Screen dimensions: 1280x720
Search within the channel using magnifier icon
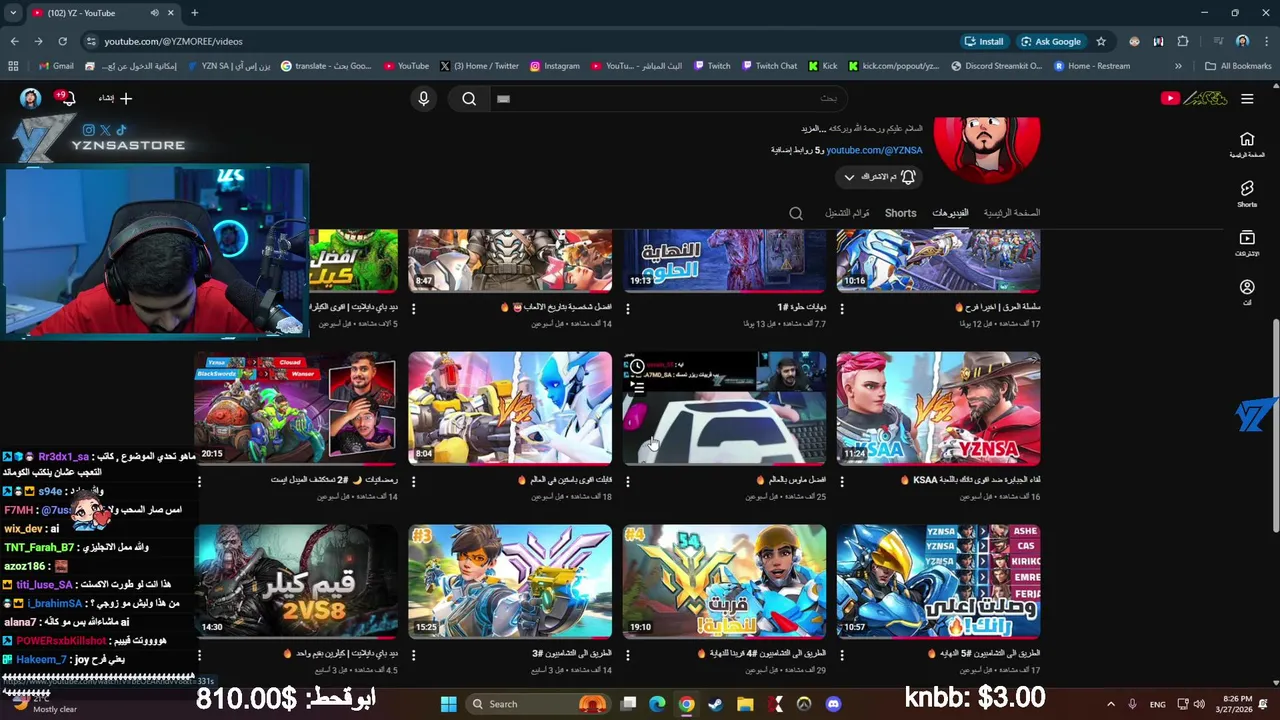tap(796, 213)
